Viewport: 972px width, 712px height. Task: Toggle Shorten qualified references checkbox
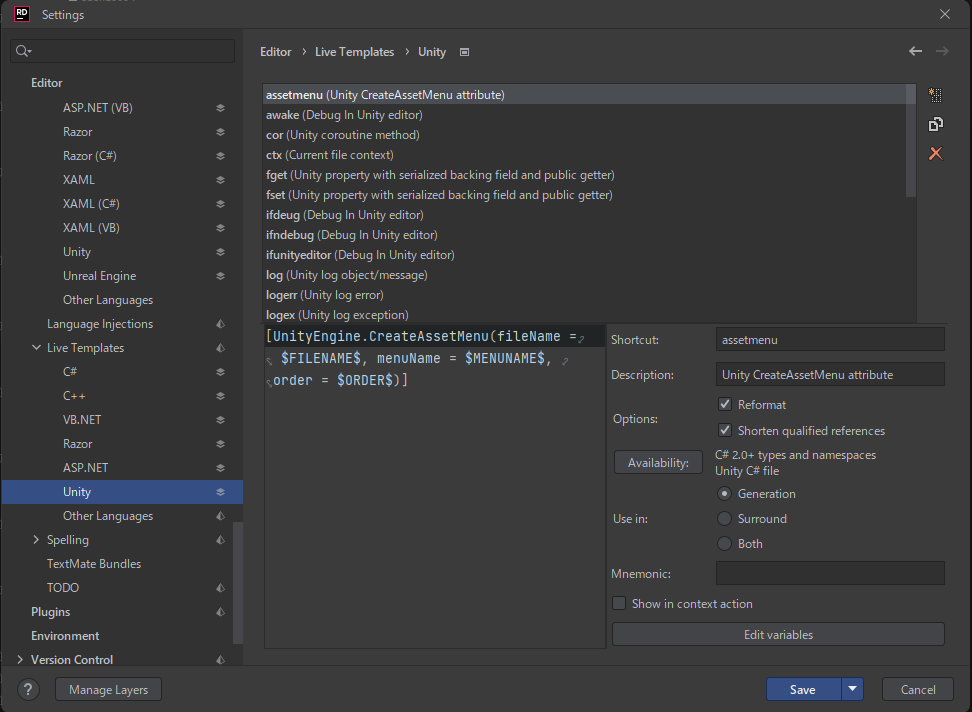click(724, 430)
